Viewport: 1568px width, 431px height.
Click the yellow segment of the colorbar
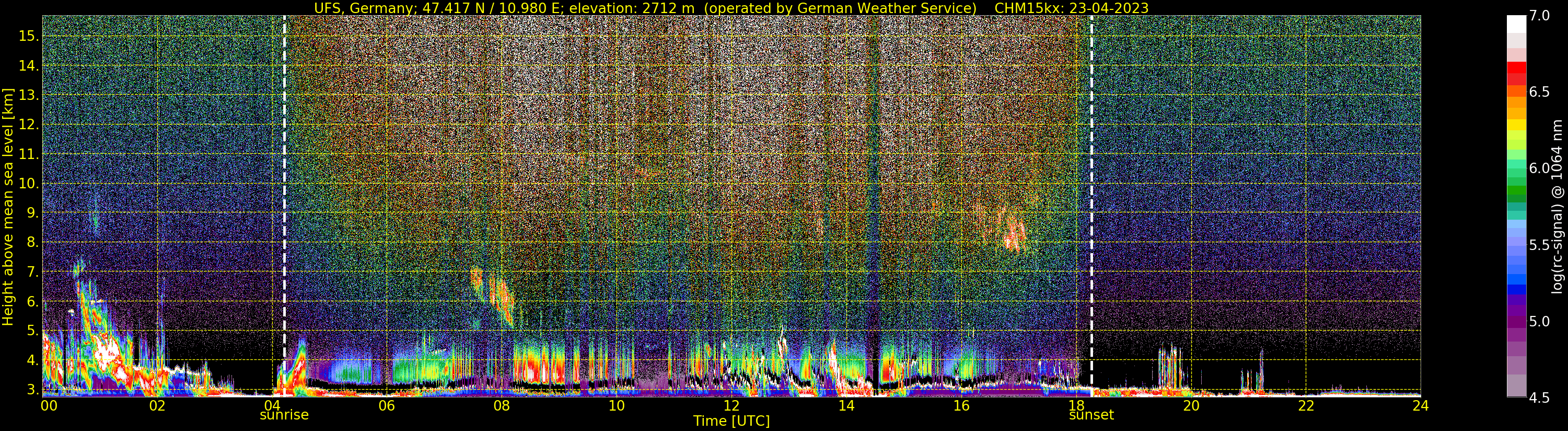coord(1516,125)
